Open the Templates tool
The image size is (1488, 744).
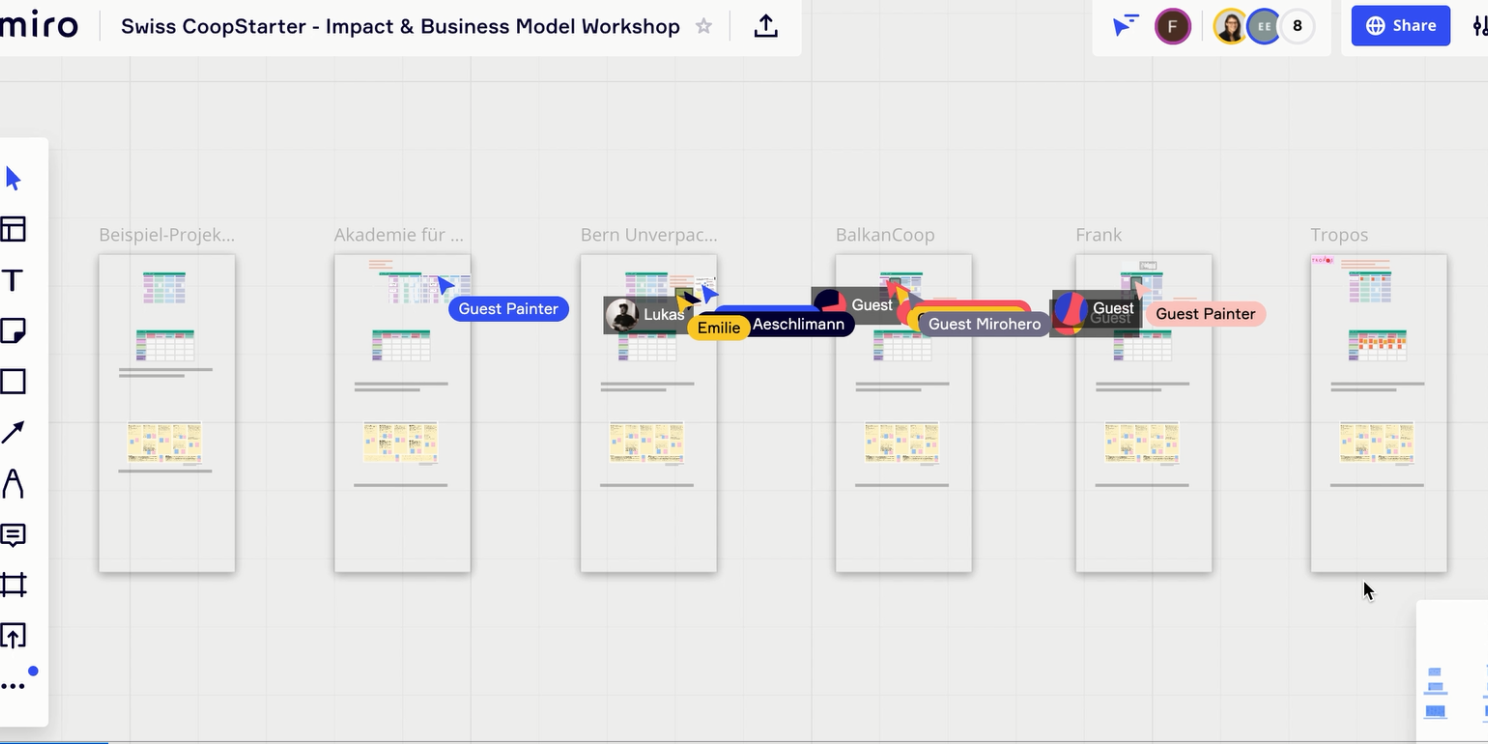point(13,230)
